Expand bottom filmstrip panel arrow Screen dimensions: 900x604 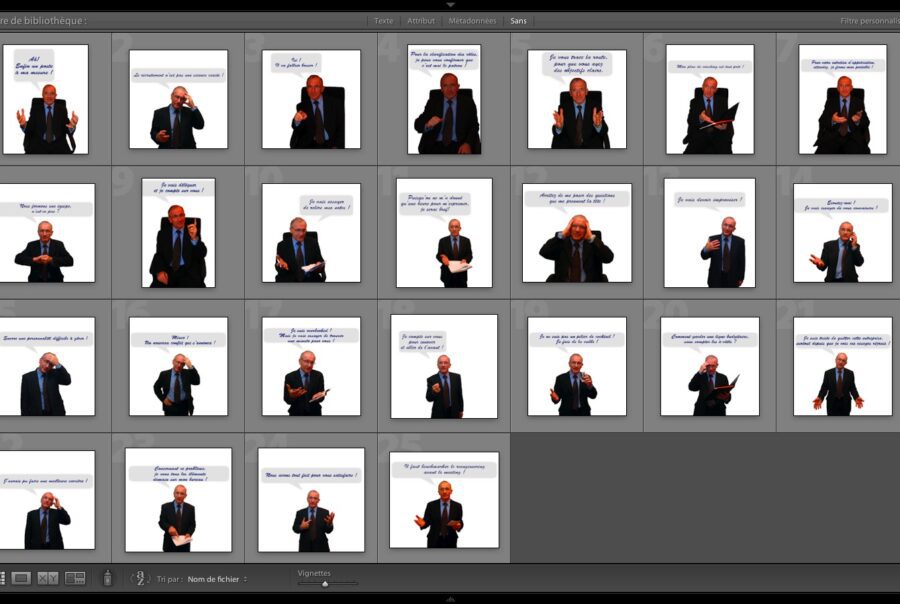coord(450,599)
